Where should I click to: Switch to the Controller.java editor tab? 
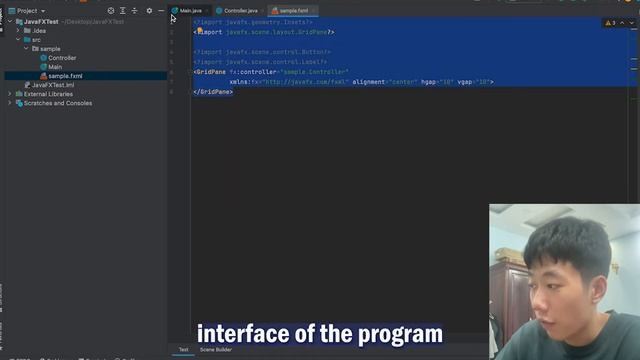(x=240, y=11)
